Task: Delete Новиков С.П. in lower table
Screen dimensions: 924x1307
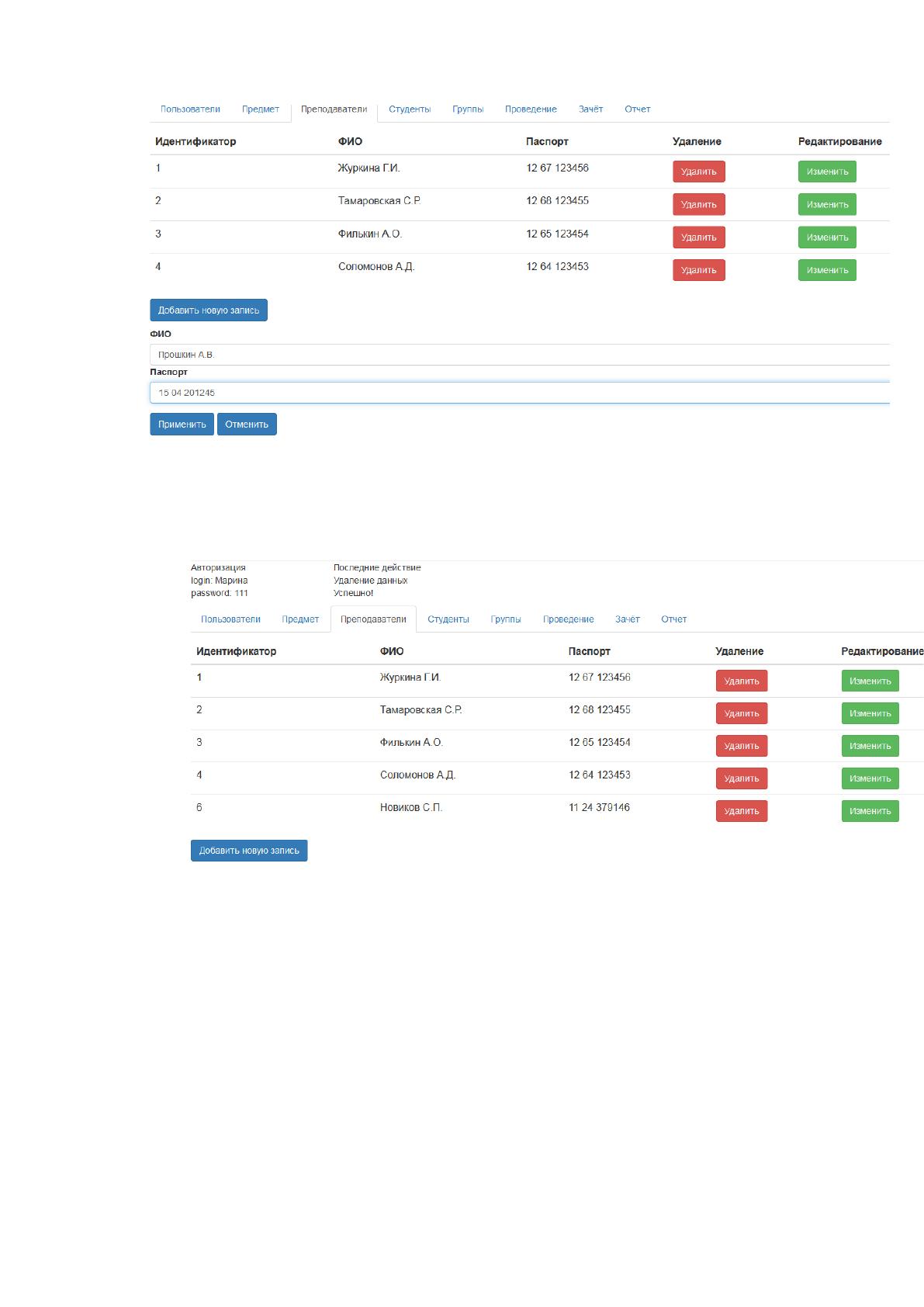Action: (x=742, y=811)
